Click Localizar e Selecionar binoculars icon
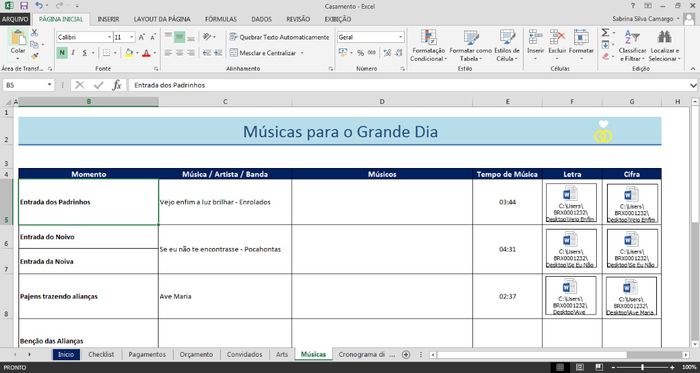Image resolution: width=700 pixels, height=373 pixels. pos(664,37)
